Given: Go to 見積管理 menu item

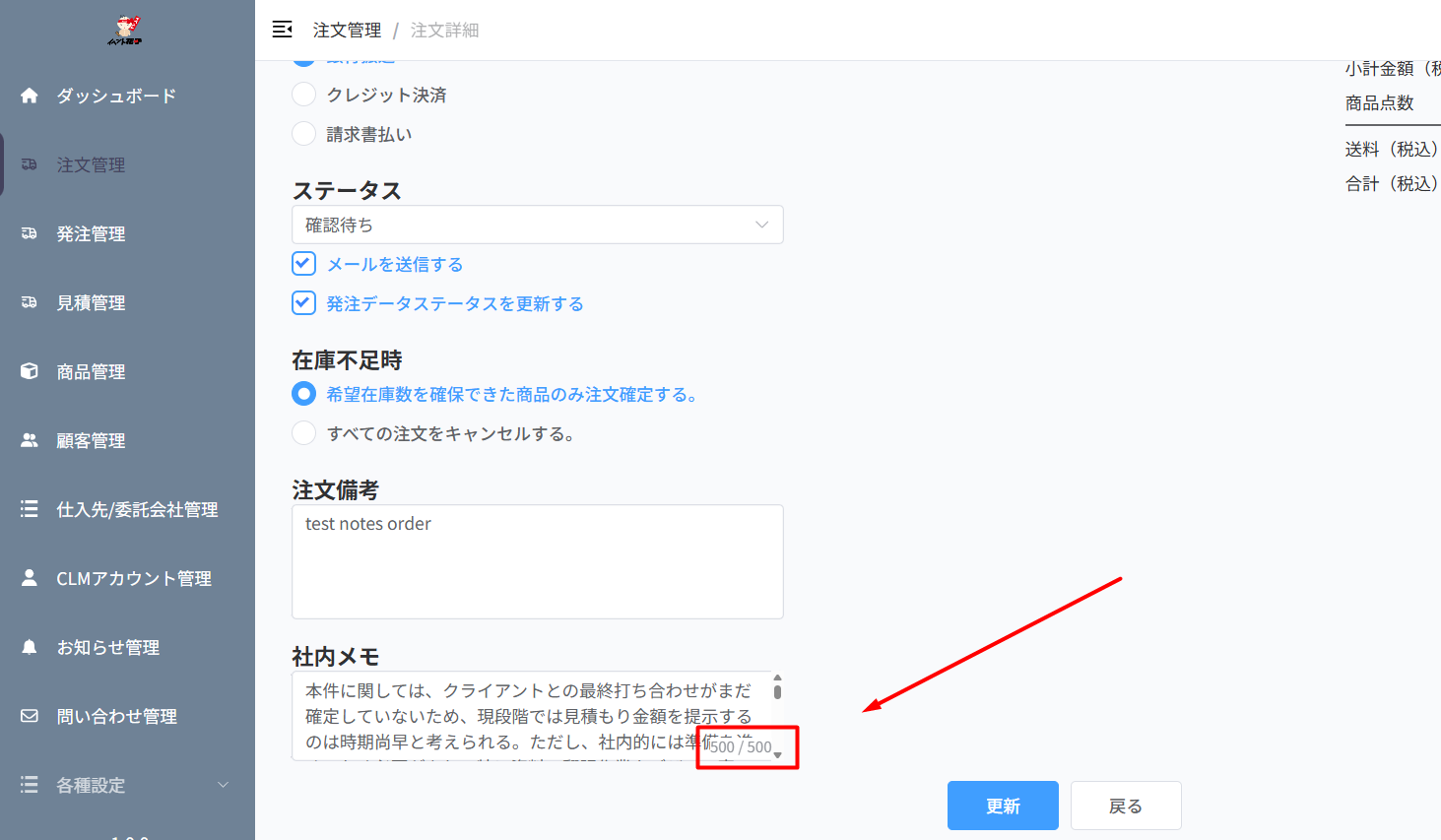Looking at the screenshot, I should click(x=91, y=302).
